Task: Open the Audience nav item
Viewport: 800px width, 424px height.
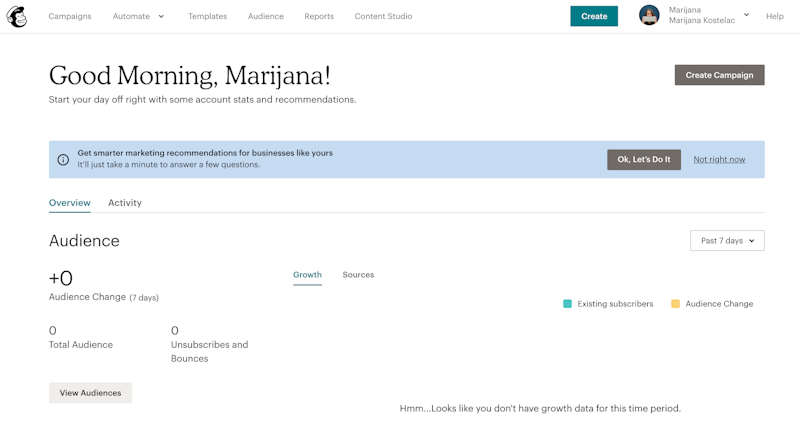Action: coord(266,16)
